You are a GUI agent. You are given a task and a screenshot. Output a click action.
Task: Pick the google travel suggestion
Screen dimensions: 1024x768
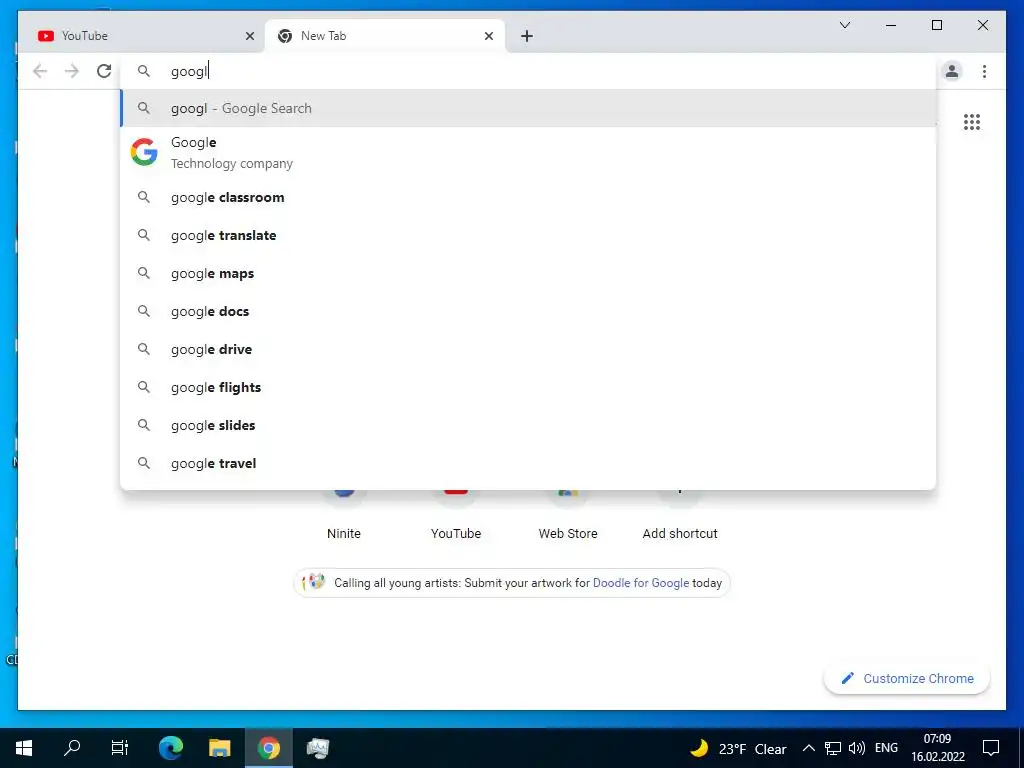(528, 463)
